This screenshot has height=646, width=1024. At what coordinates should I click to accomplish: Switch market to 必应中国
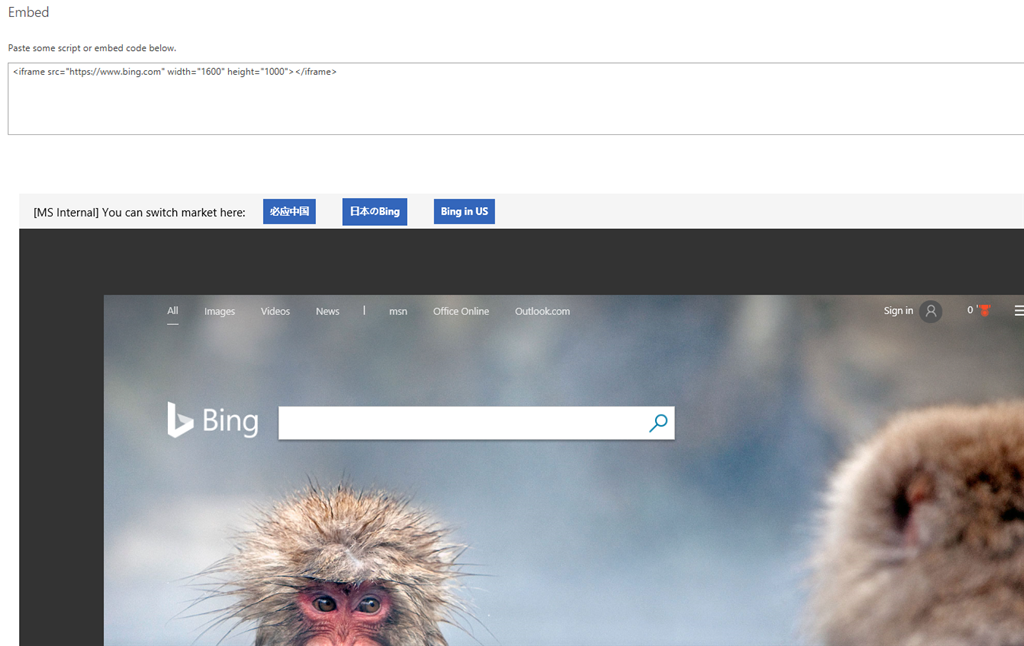(289, 212)
